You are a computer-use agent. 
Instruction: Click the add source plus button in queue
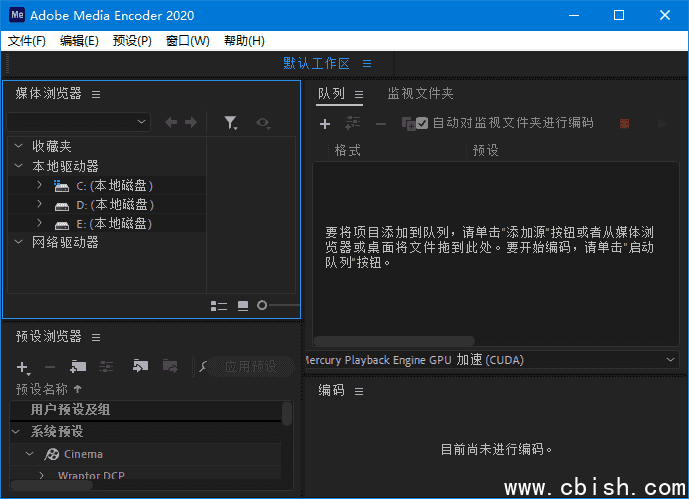click(x=325, y=124)
